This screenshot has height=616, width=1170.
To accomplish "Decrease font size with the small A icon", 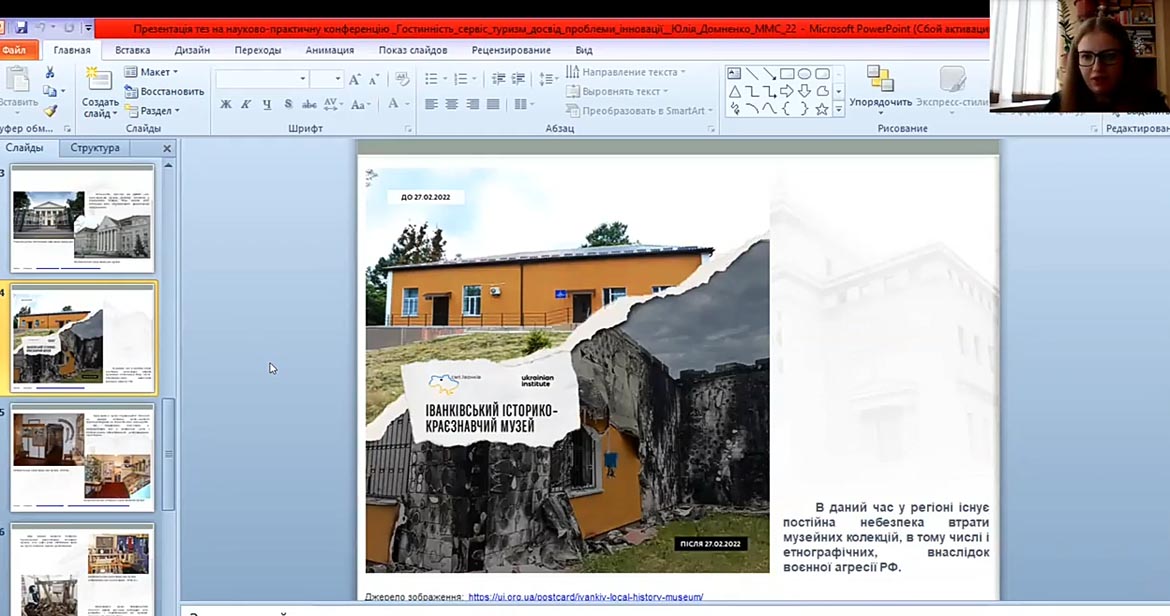I will point(374,79).
